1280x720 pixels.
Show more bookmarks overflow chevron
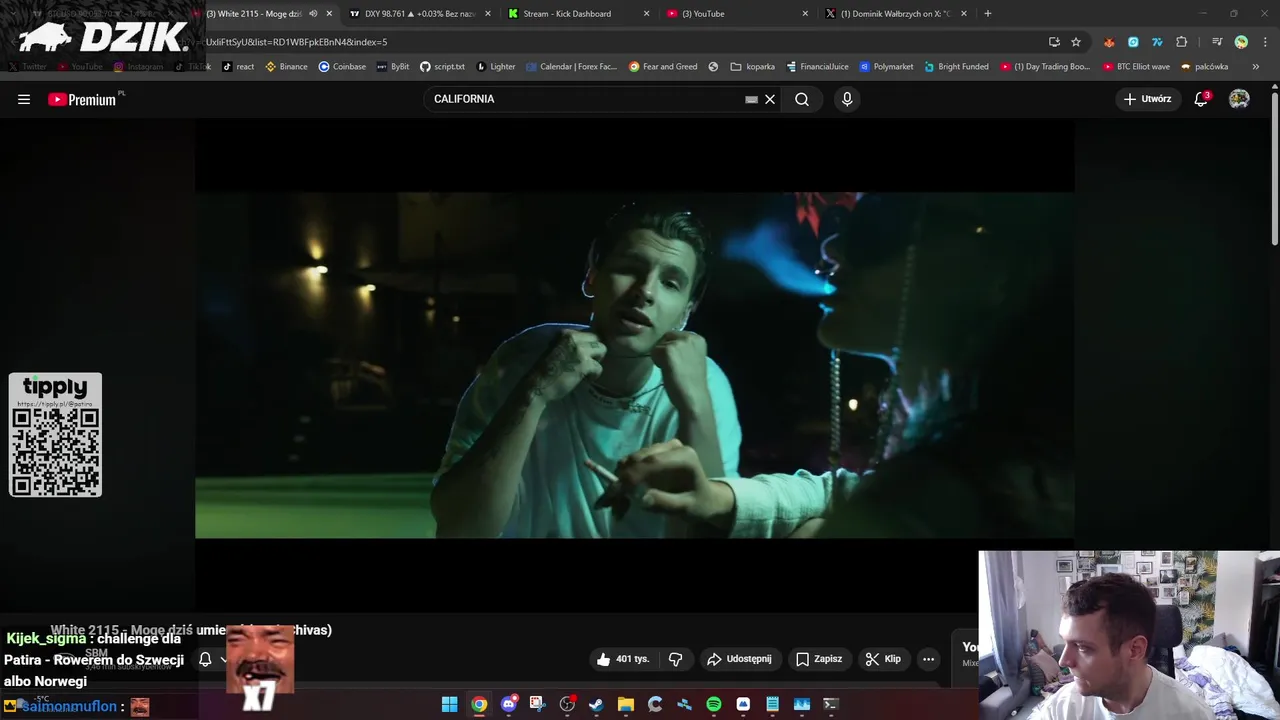click(1256, 67)
